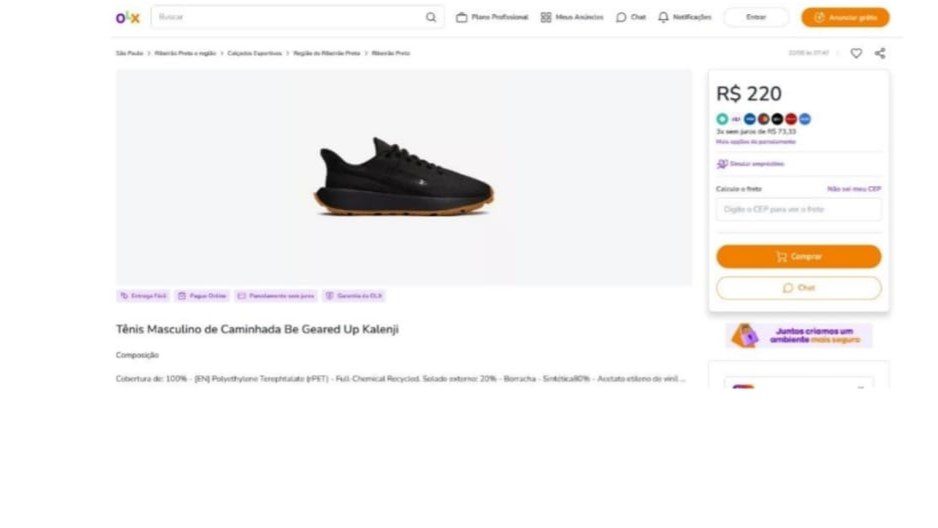Go to Calçados Esportivos breadcrumb
The width and height of the screenshot is (938, 528).
pos(255,53)
